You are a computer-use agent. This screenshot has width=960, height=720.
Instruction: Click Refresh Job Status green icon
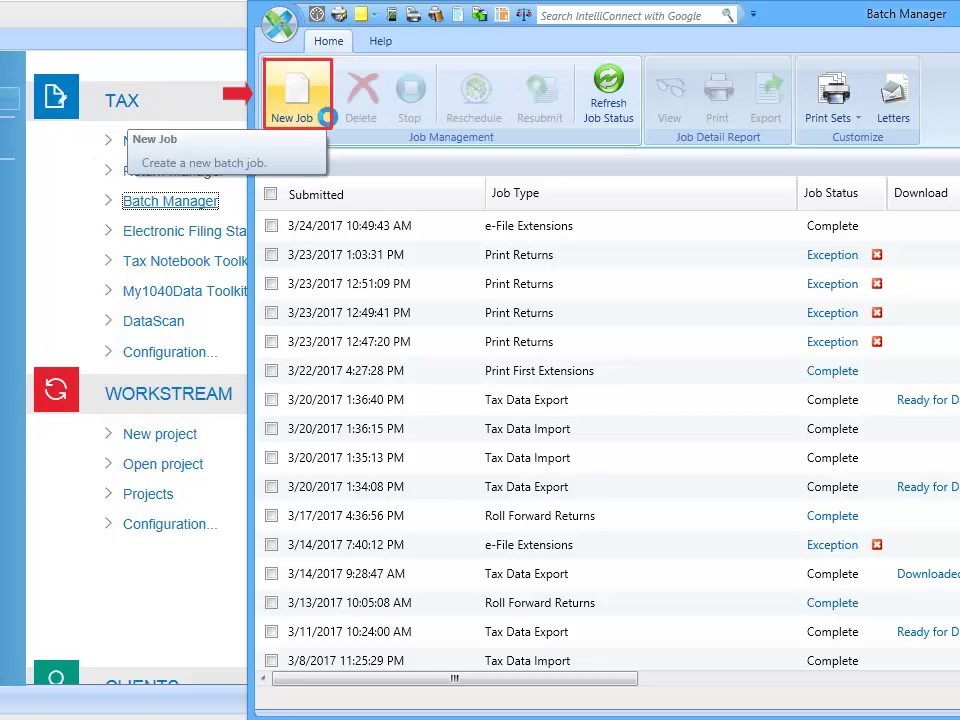608,78
